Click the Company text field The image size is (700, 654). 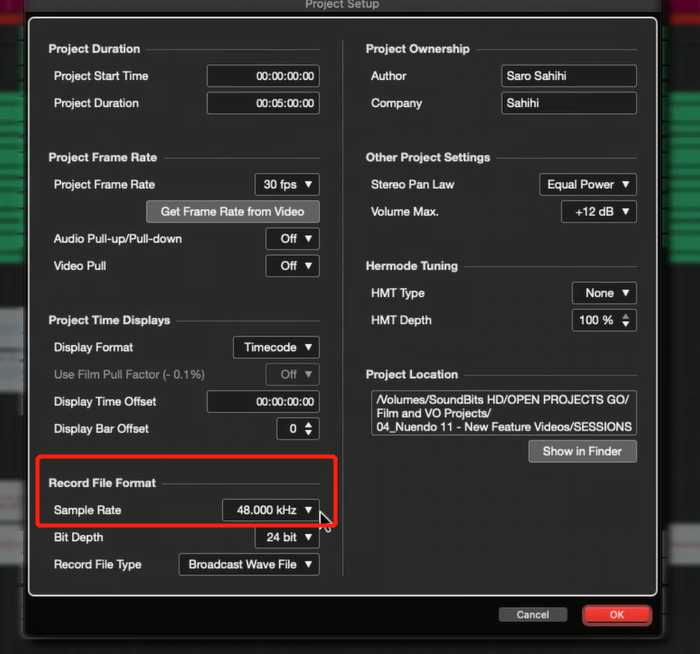point(569,103)
